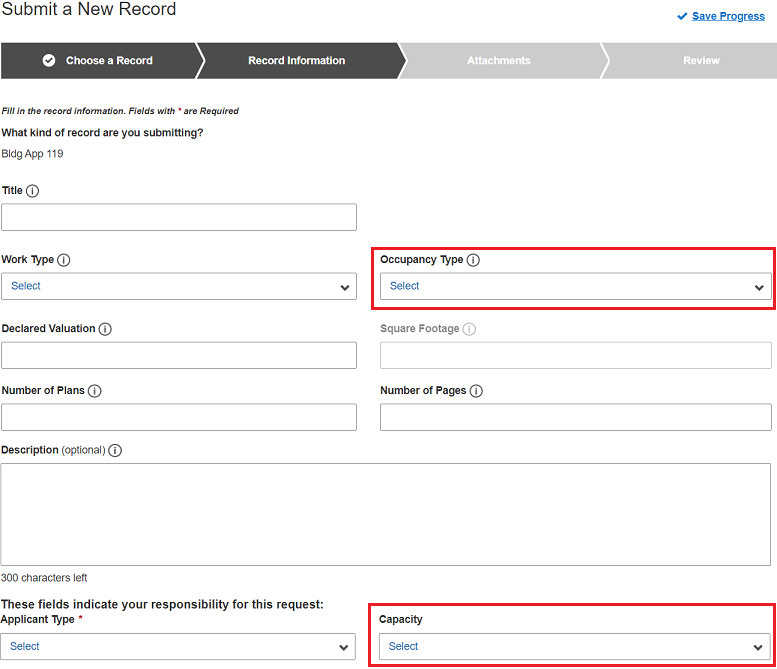Click the Work Type info icon

(x=63, y=260)
